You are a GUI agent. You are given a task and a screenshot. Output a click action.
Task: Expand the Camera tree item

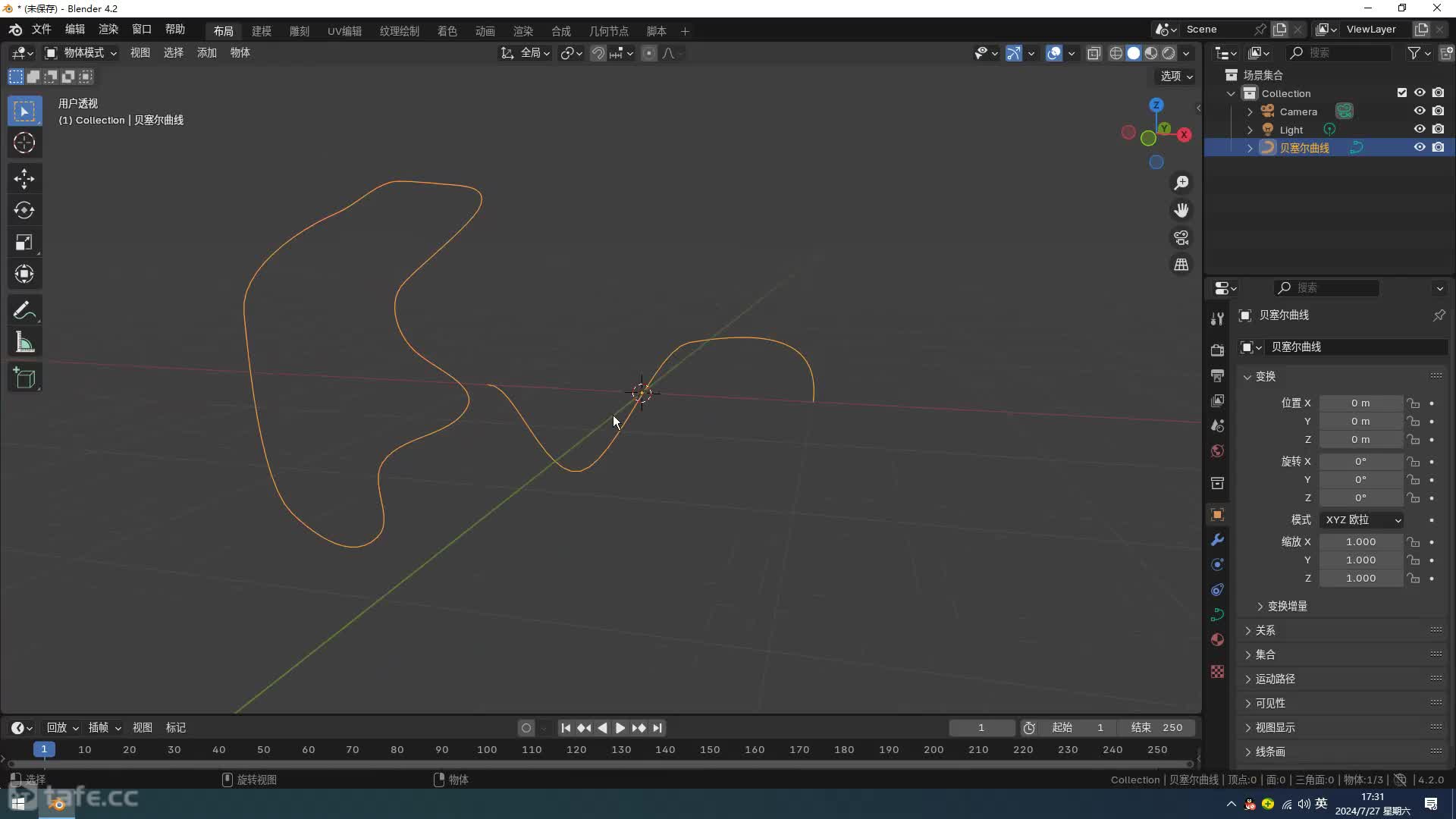(1250, 111)
